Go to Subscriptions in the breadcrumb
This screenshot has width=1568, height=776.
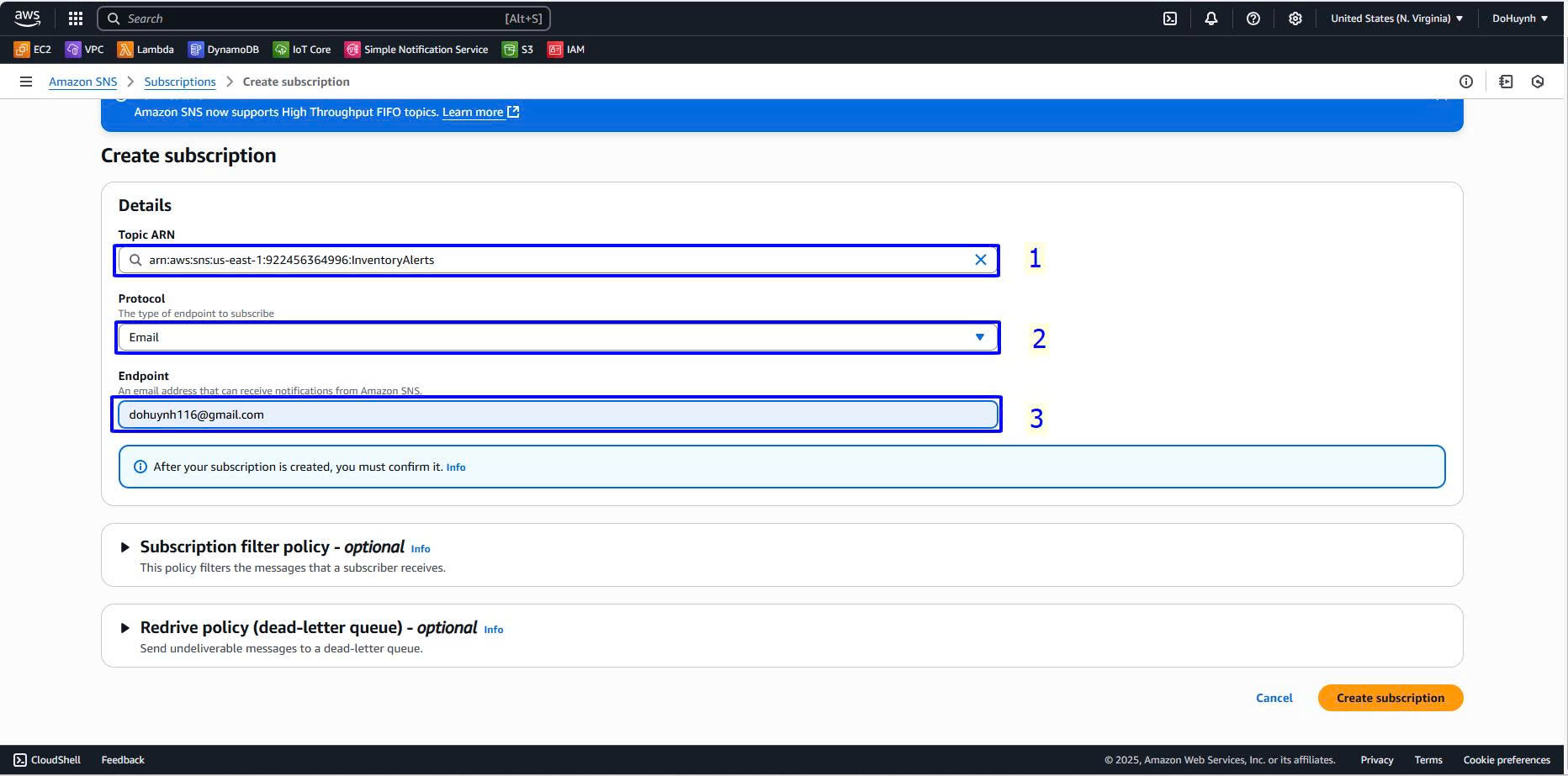(x=180, y=82)
